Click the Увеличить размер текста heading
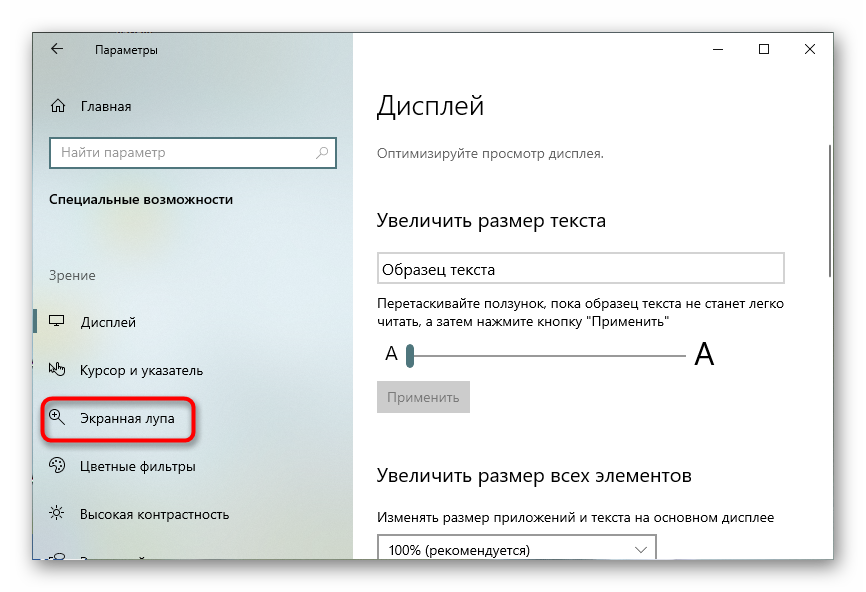The width and height of the screenshot is (866, 592). tap(491, 221)
